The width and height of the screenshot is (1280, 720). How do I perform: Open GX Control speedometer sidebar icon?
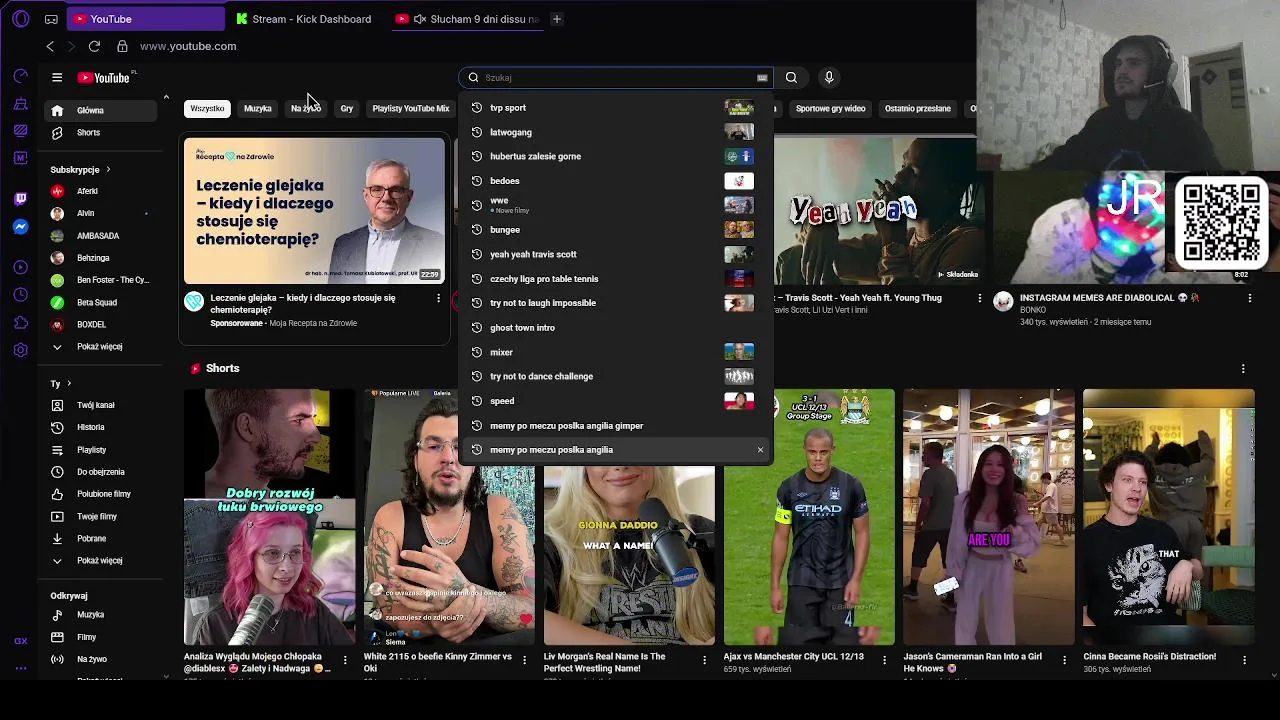(20, 76)
